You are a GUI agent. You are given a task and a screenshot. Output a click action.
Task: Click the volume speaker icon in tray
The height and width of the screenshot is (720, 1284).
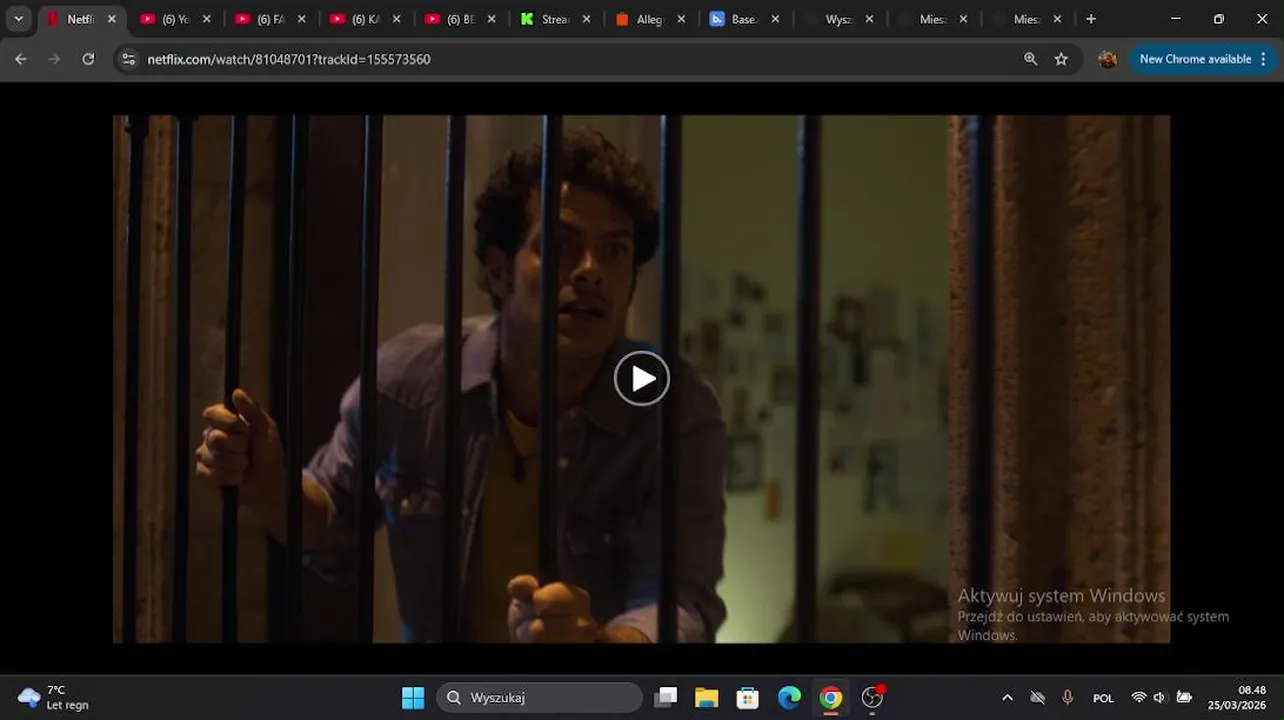(1160, 698)
